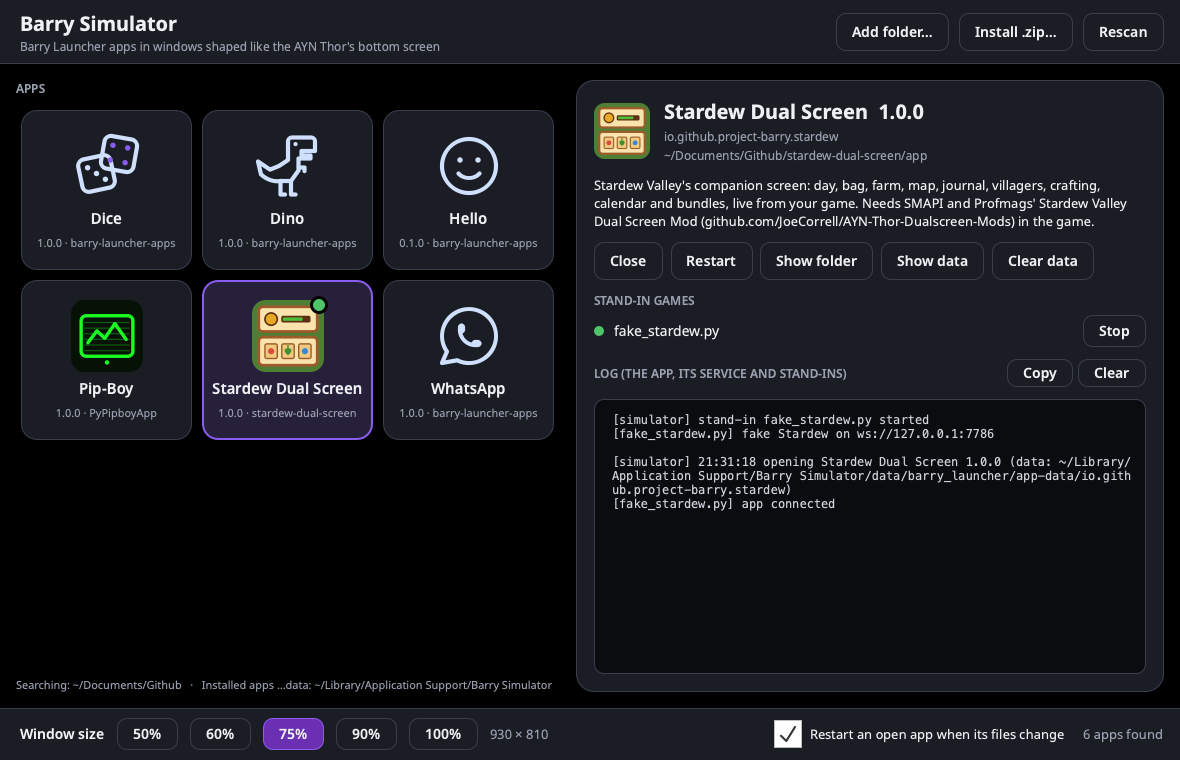This screenshot has height=760, width=1180.
Task: Click the fake_stardew.py file name
Action: click(x=666, y=331)
